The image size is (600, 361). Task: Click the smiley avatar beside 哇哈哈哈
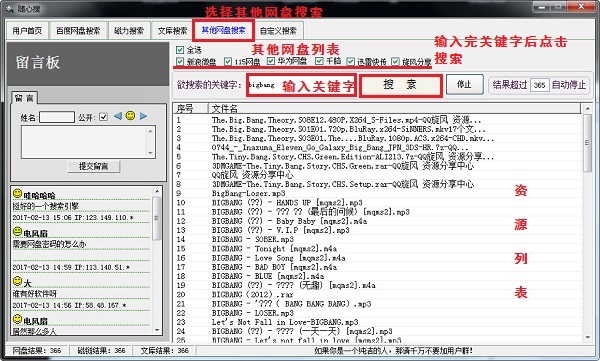pyautogui.click(x=17, y=193)
